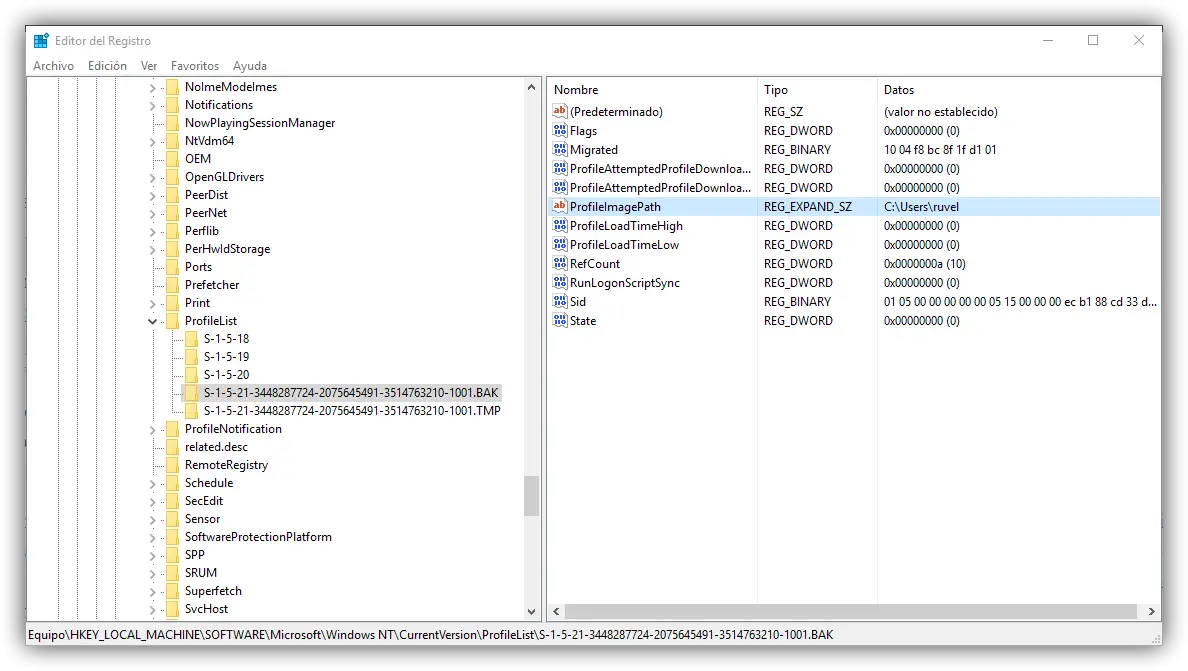Click the Superfetch folder icon
This screenshot has width=1188, height=671.
pos(173,591)
